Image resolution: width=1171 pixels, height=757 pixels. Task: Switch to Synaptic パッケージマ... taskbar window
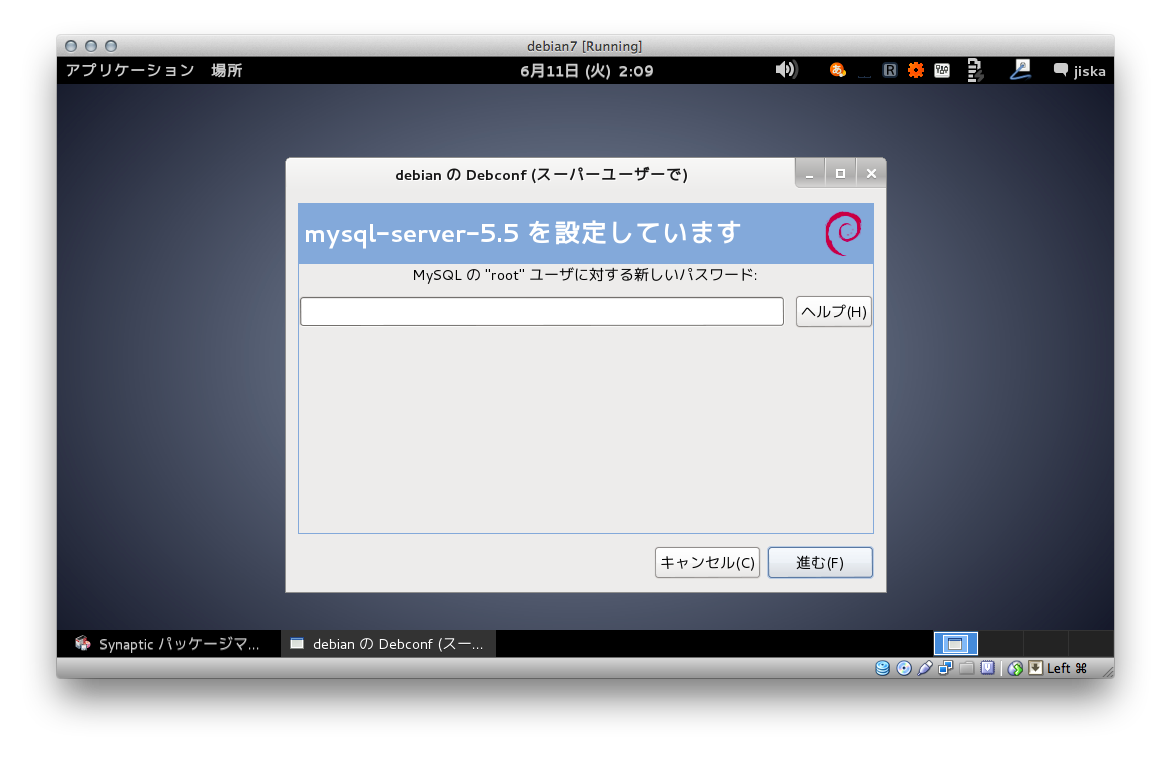click(169, 644)
